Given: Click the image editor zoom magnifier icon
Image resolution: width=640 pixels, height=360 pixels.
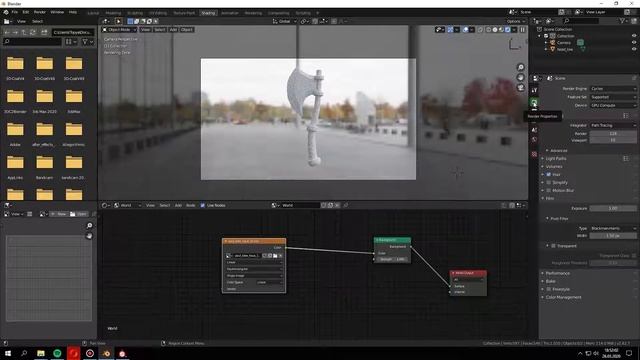Looking at the screenshot, I should [x=89, y=226].
